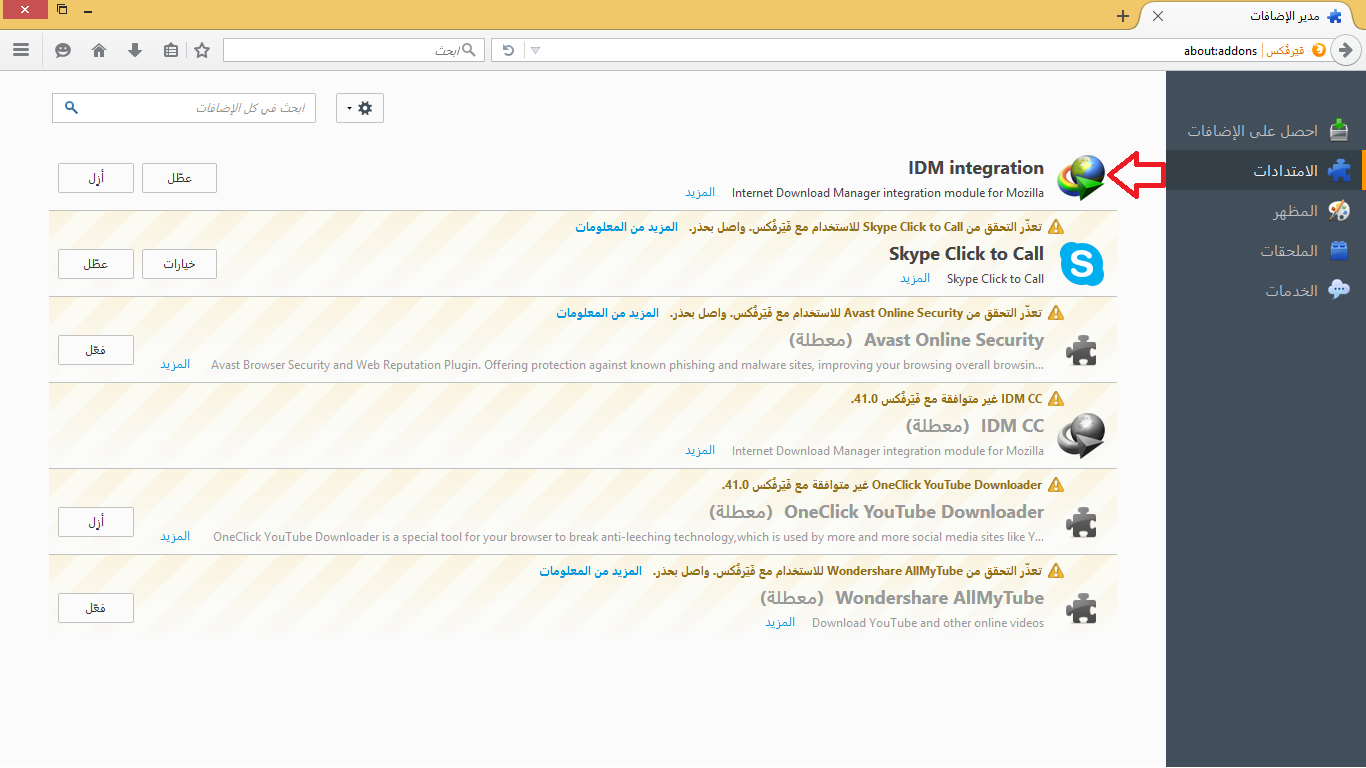Open a new tab with the plus icon

click(x=1123, y=16)
